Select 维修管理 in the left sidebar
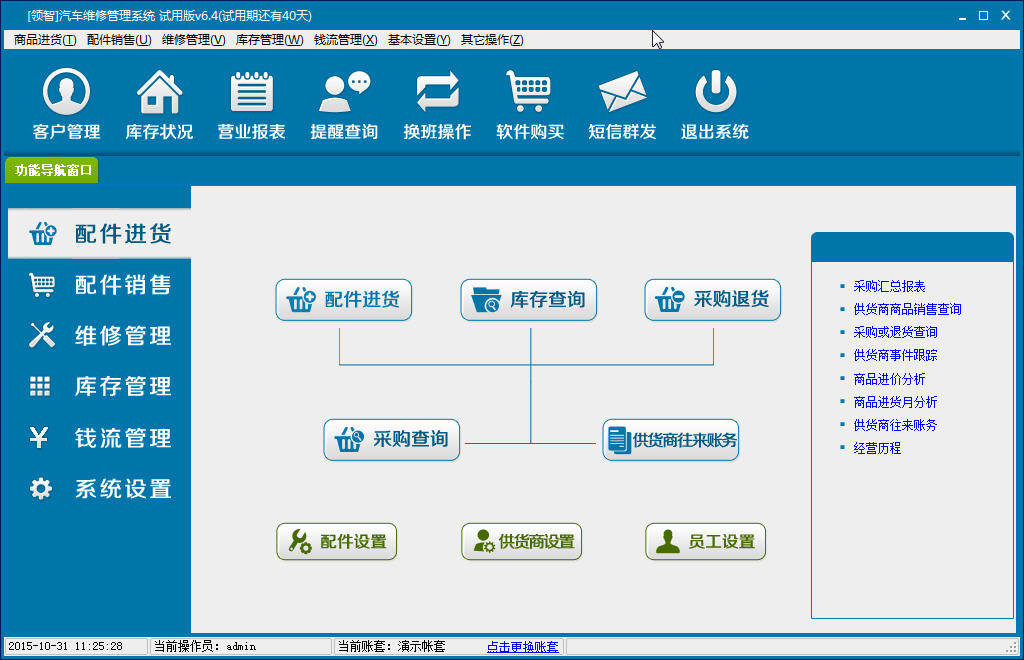This screenshot has height=660, width=1024. click(x=99, y=336)
